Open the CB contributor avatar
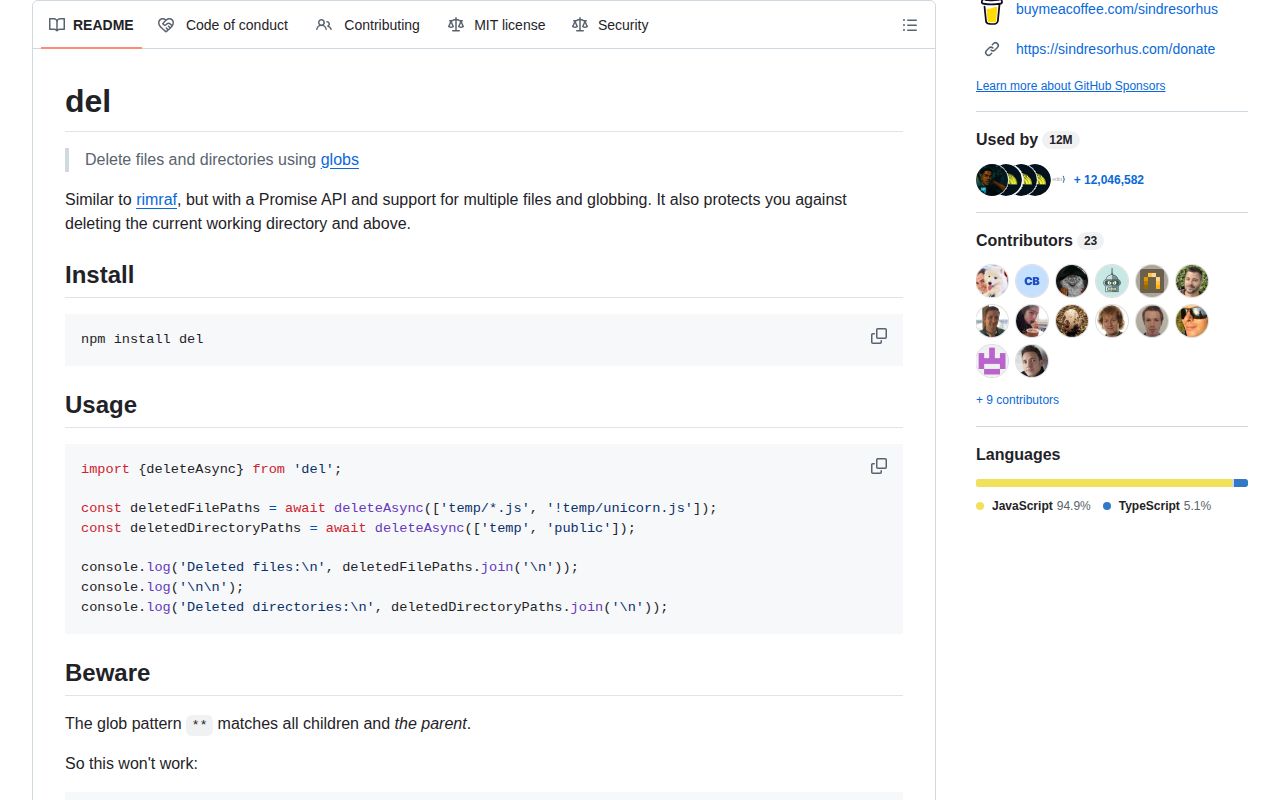Viewport: 1280px width, 800px height. pos(1032,281)
